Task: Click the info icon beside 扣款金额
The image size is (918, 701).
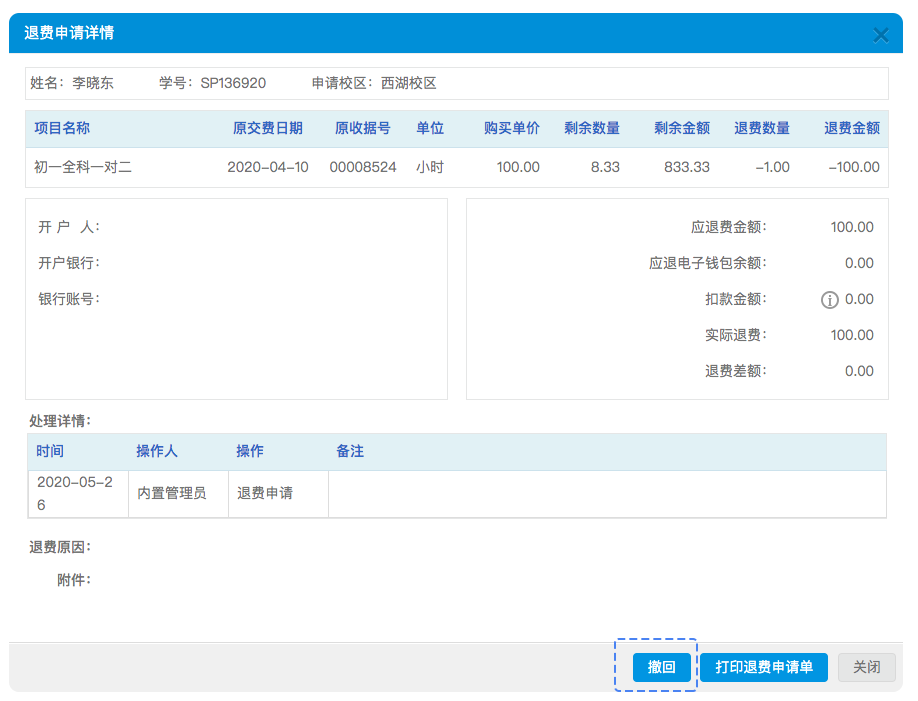Action: click(829, 300)
